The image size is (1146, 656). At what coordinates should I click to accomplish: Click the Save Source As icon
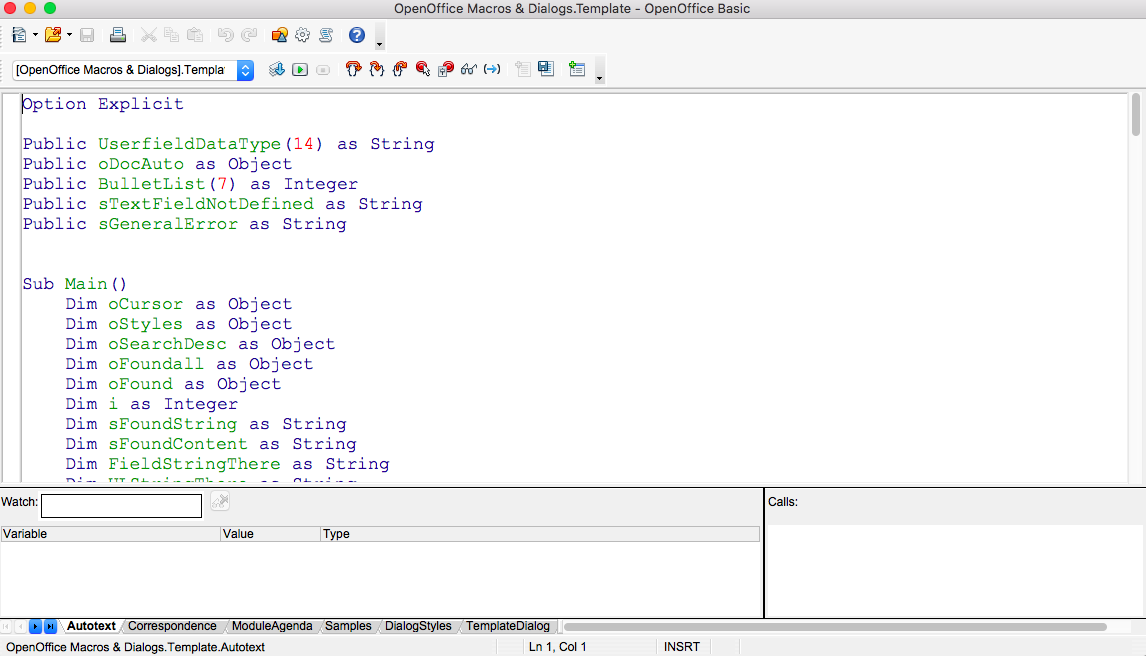(545, 70)
